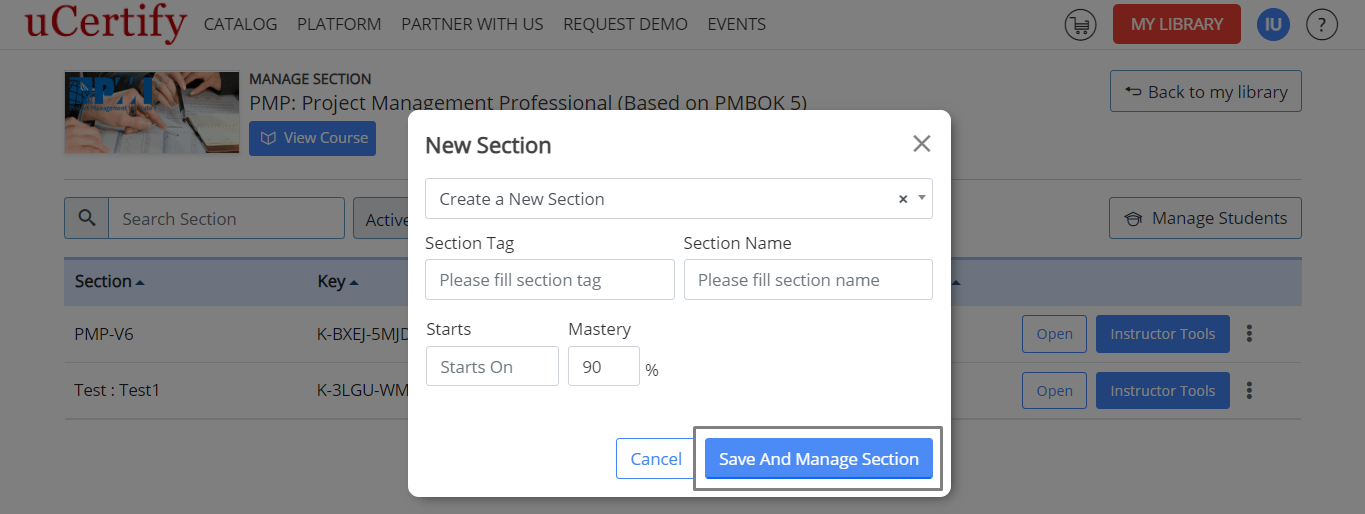Clear the Create a New Section selection
Screen dimensions: 1365x514
(903, 199)
